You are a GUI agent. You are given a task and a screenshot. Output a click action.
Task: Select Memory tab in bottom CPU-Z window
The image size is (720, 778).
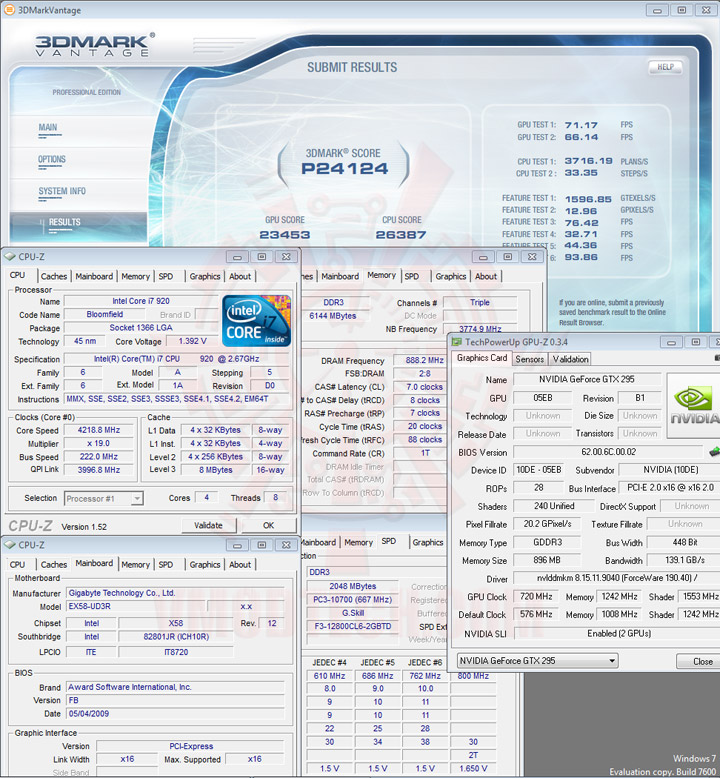(135, 565)
